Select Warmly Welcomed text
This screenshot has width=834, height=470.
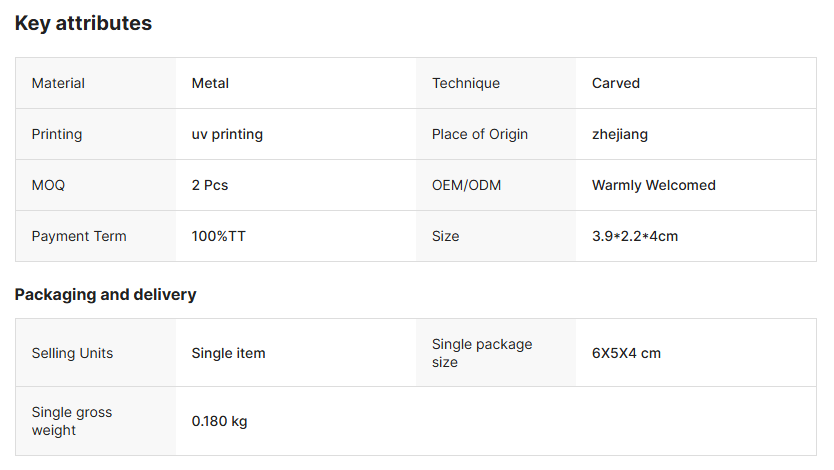point(653,185)
